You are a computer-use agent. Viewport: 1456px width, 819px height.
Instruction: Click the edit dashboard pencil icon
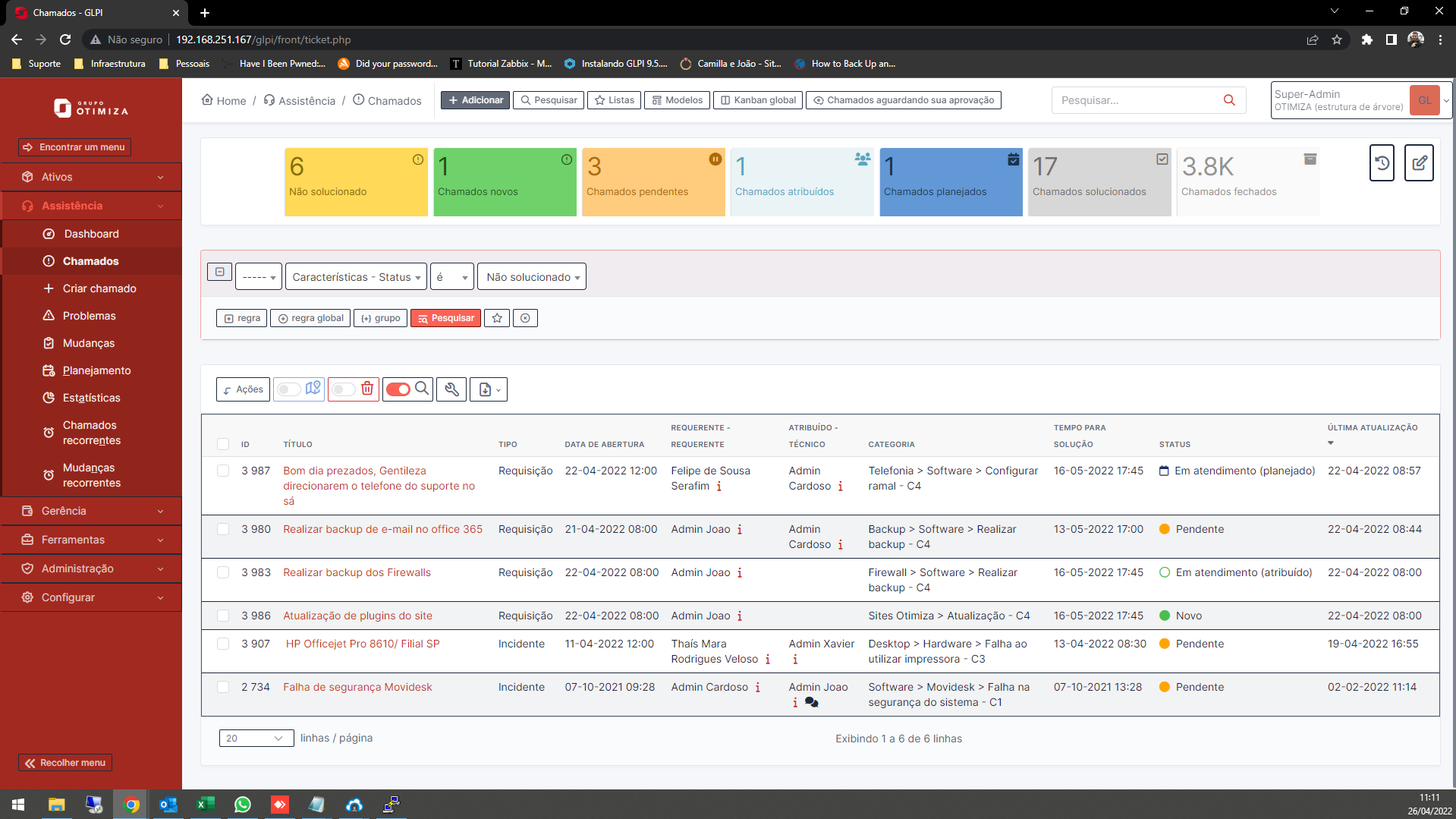[x=1419, y=162]
